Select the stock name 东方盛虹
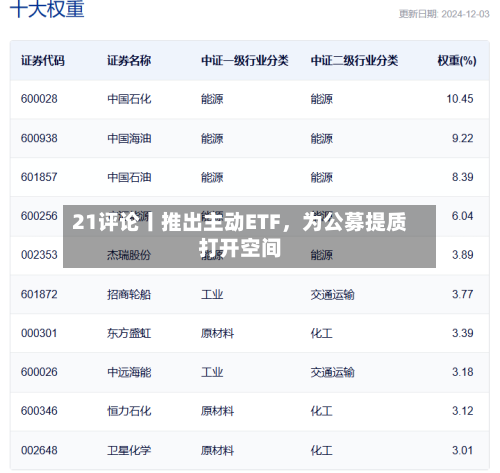Image resolution: width=500 pixels, height=473 pixels. (x=129, y=333)
